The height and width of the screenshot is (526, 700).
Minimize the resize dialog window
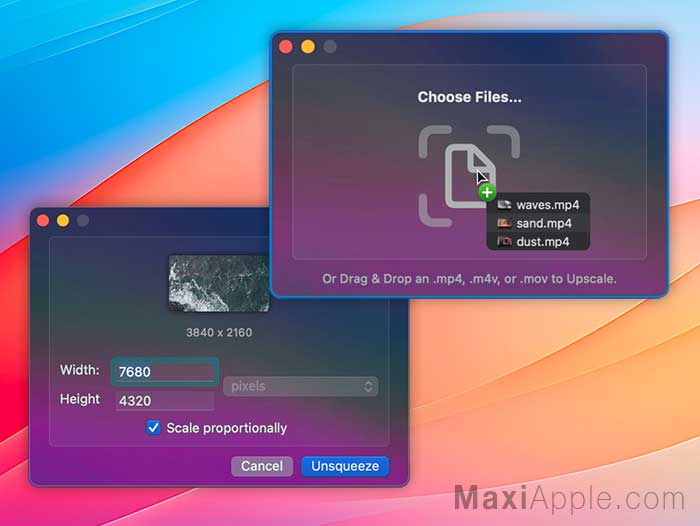(63, 221)
